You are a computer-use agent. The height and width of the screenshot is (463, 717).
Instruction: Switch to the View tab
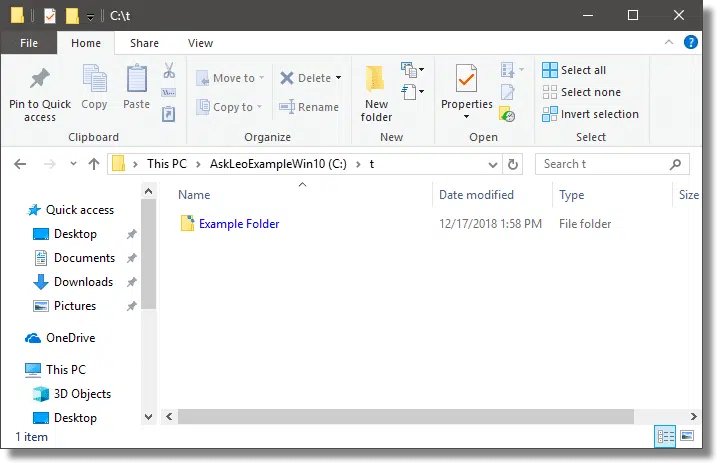[x=200, y=43]
